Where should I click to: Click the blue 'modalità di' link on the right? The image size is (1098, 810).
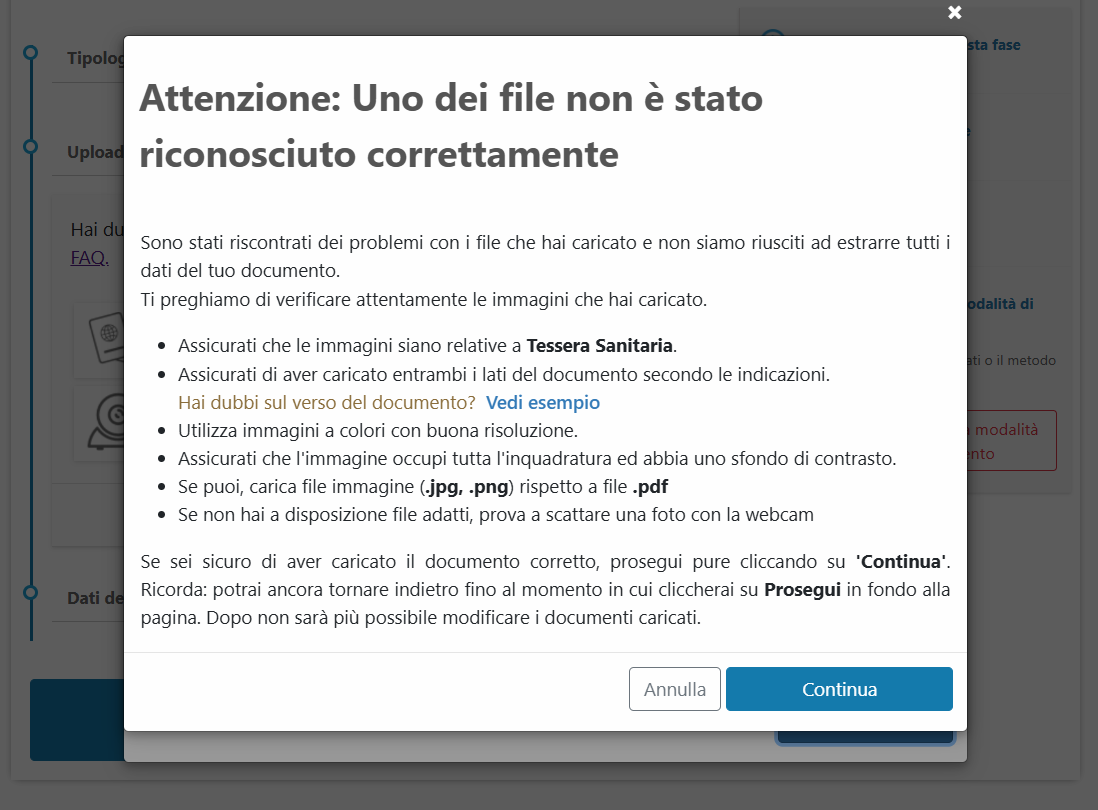point(1000,304)
